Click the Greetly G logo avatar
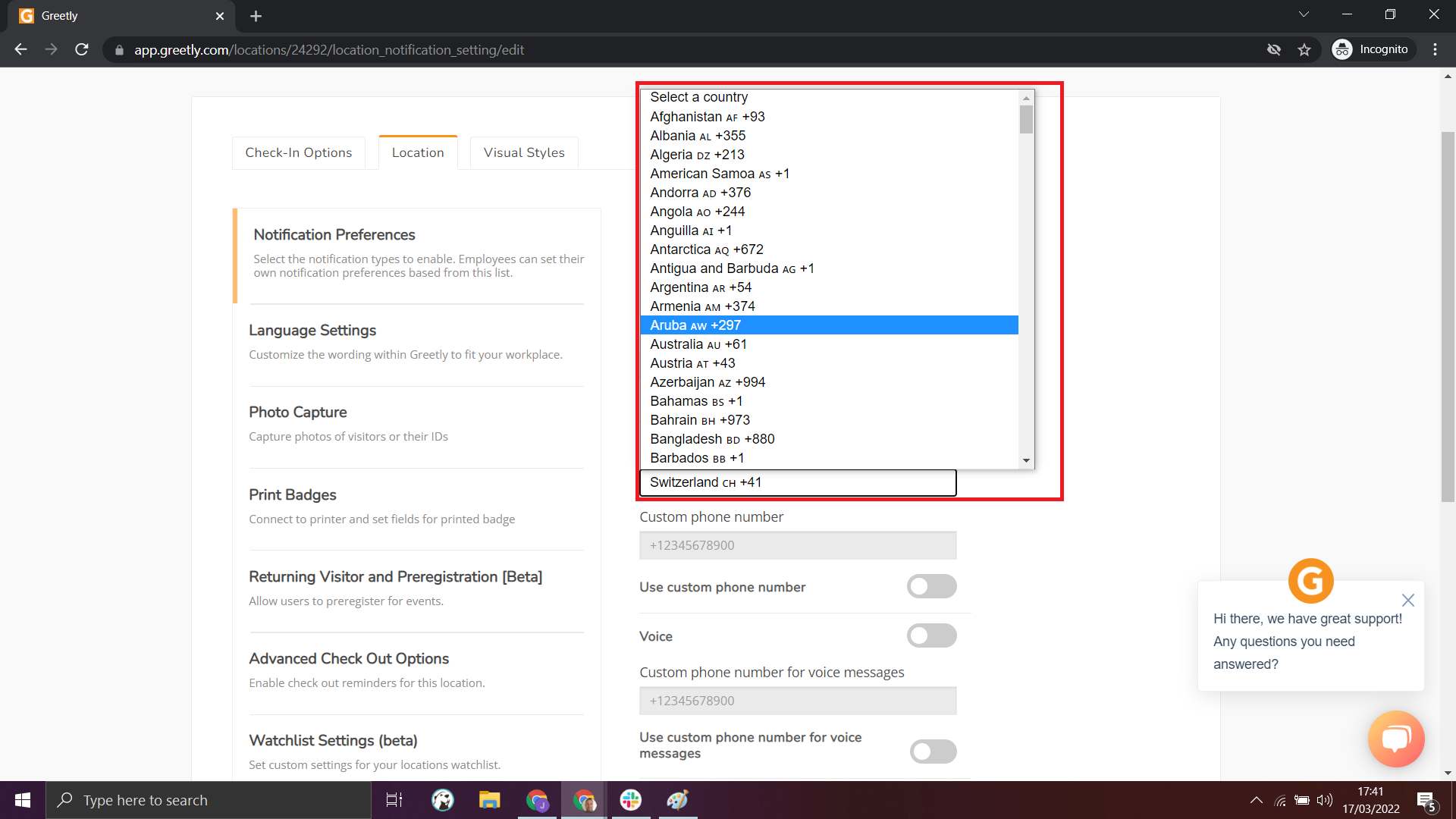The width and height of the screenshot is (1456, 819). pyautogui.click(x=1310, y=581)
